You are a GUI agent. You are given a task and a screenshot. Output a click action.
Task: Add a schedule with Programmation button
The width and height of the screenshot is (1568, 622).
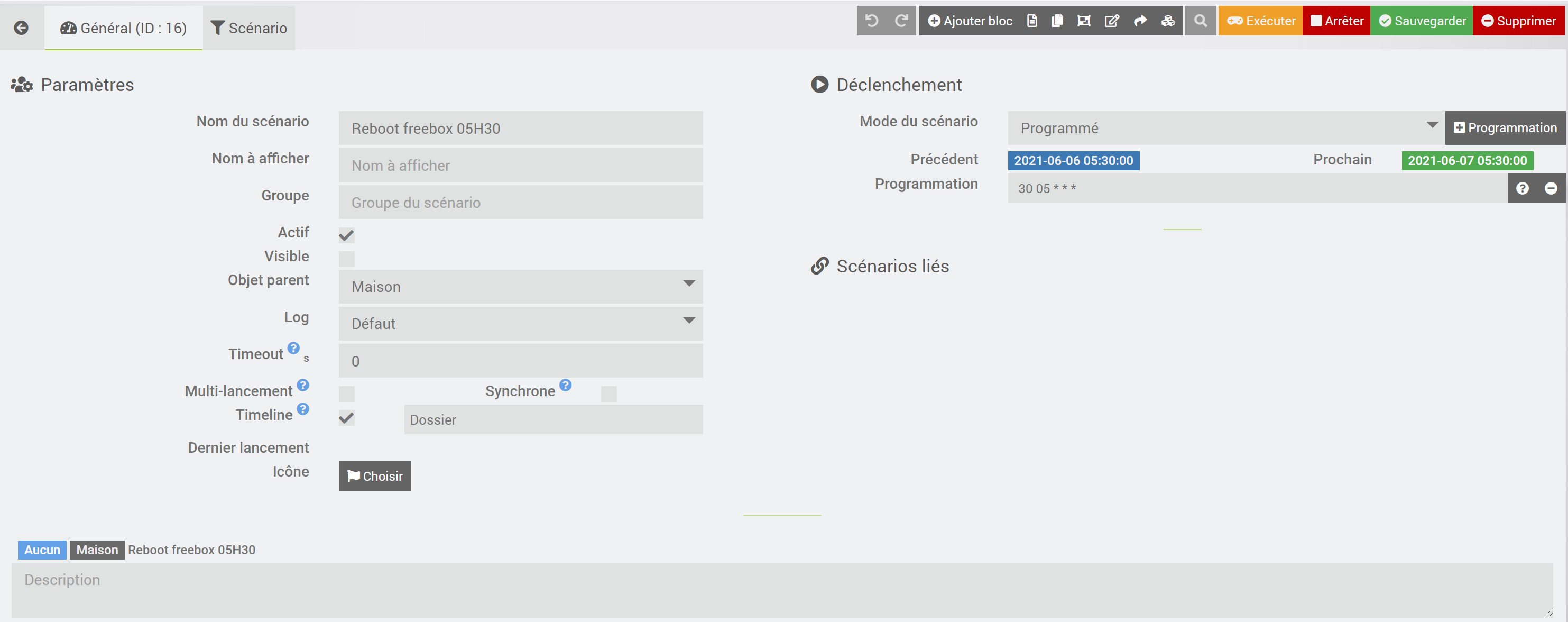[1505, 128]
